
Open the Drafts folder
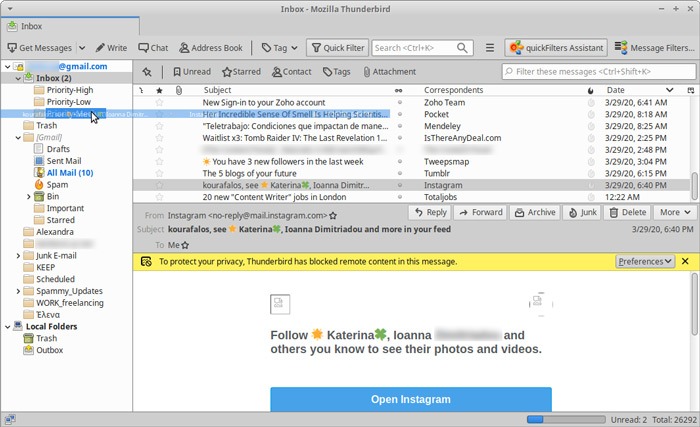(58, 149)
